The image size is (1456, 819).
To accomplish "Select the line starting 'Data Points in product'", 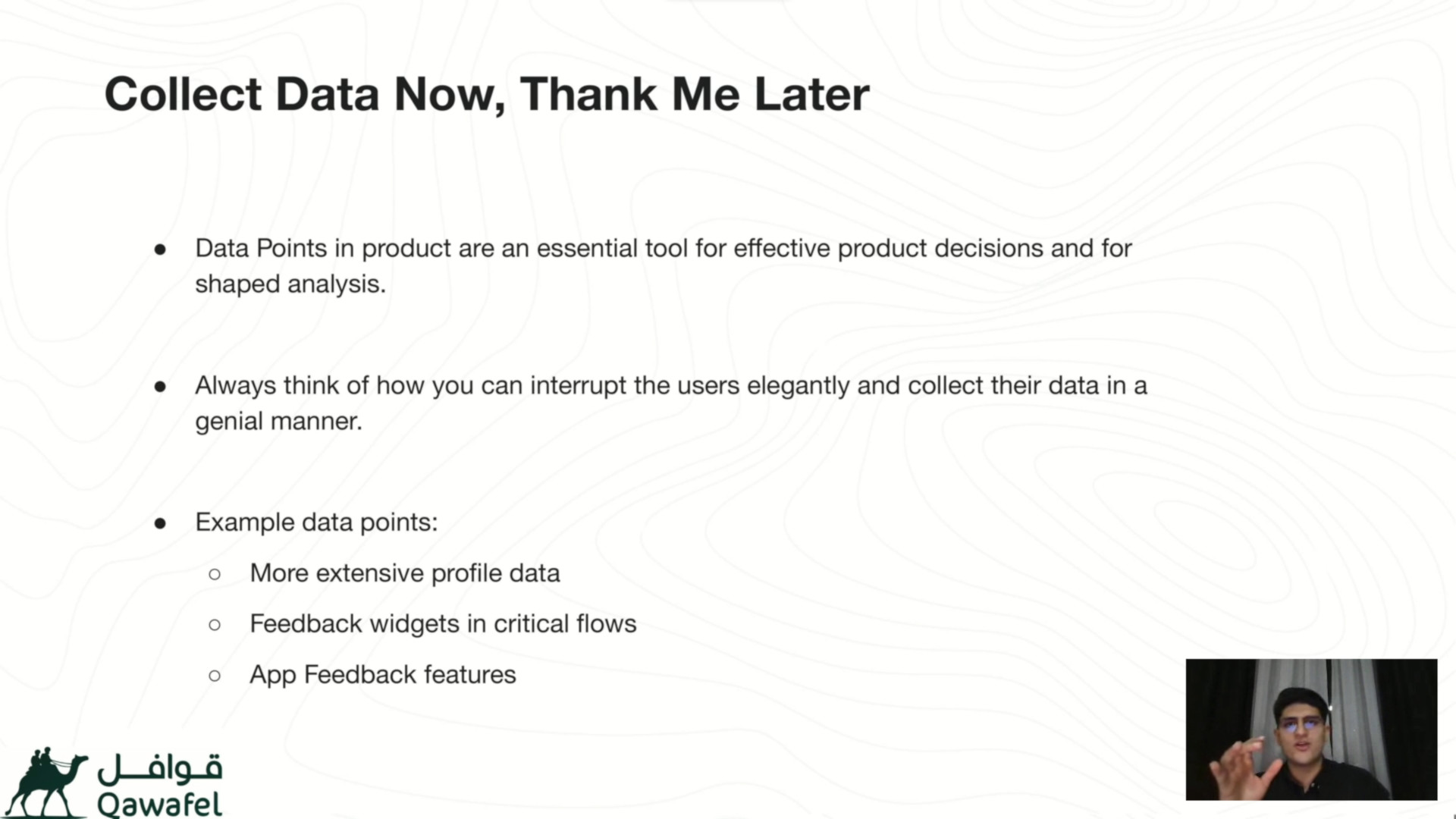I will pyautogui.click(x=664, y=249).
